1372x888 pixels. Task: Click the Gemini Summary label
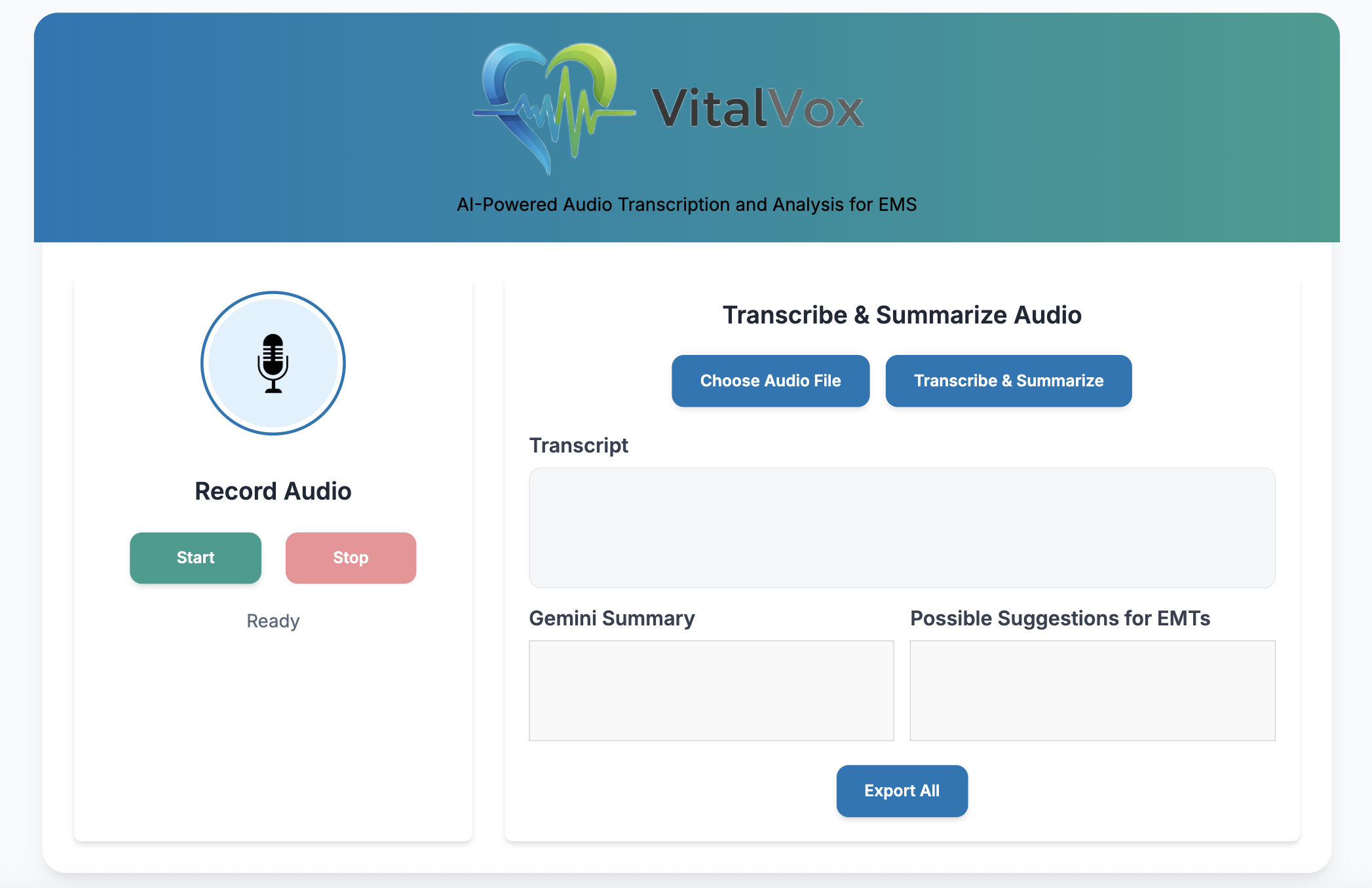[x=612, y=618]
